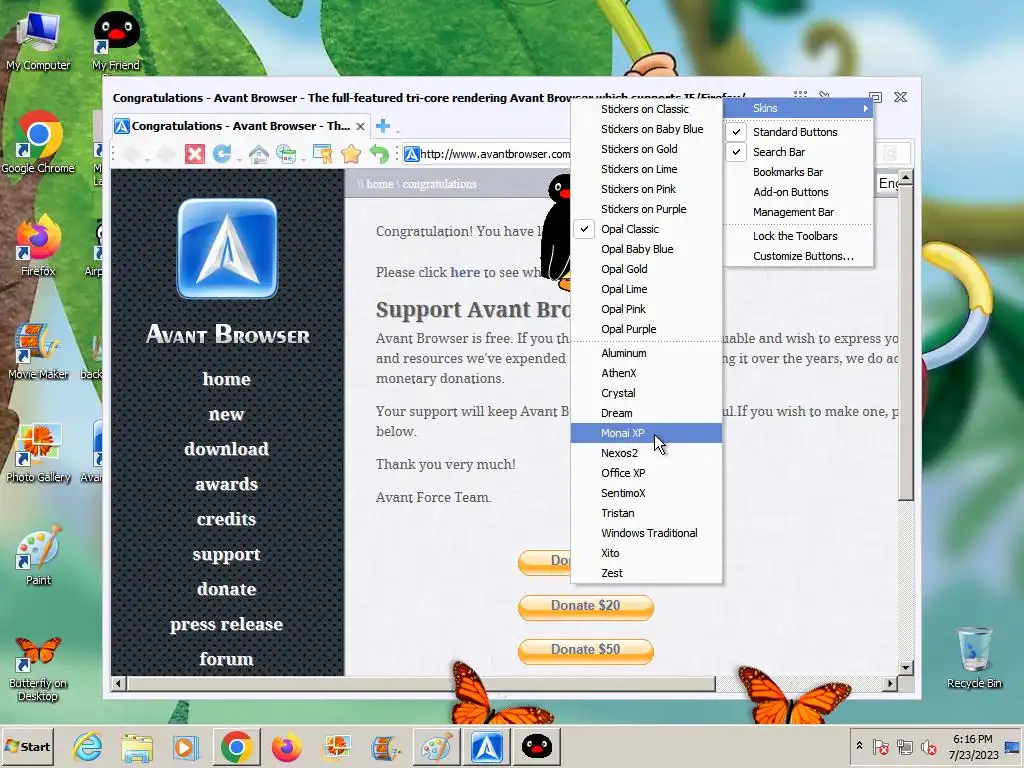Enable the Add-on Buttons option
1024x768 pixels.
pos(798,192)
